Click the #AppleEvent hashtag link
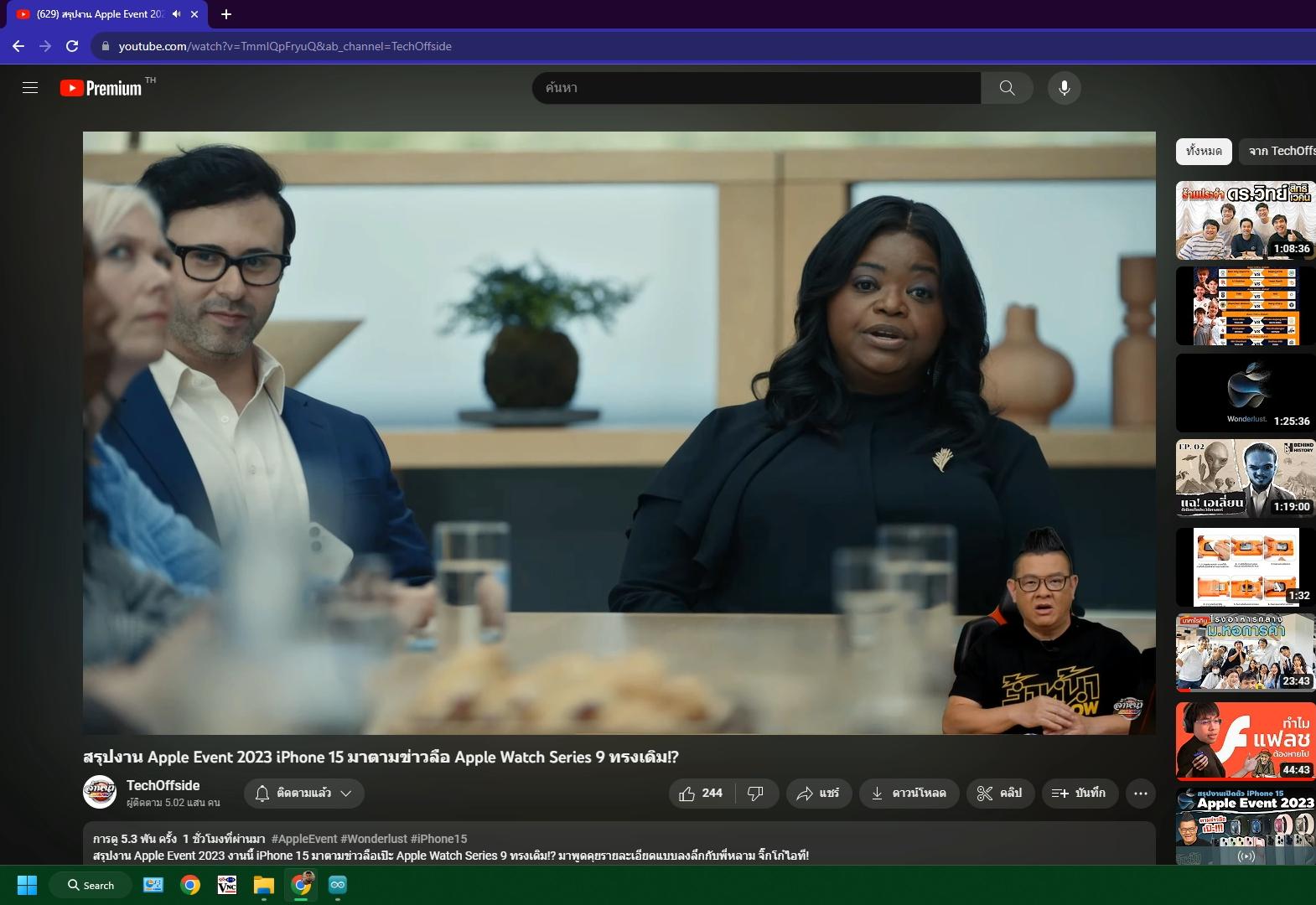The height and width of the screenshot is (905, 1316). [304, 839]
